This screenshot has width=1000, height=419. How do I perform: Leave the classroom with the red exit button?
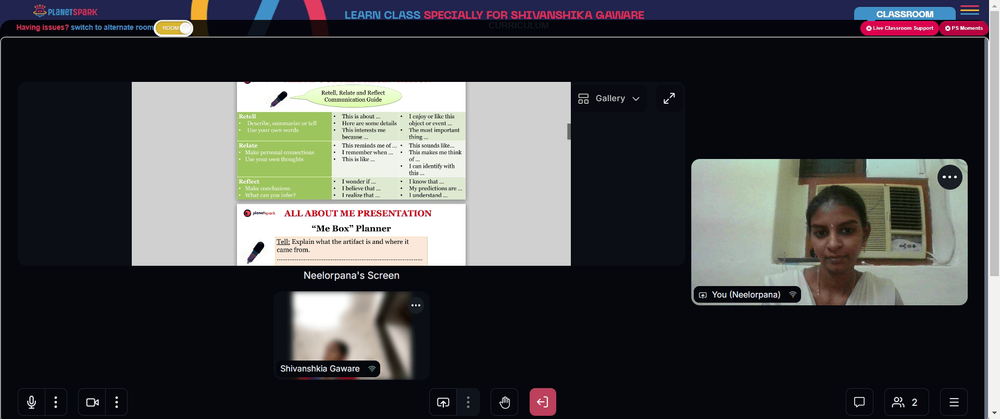(x=543, y=402)
